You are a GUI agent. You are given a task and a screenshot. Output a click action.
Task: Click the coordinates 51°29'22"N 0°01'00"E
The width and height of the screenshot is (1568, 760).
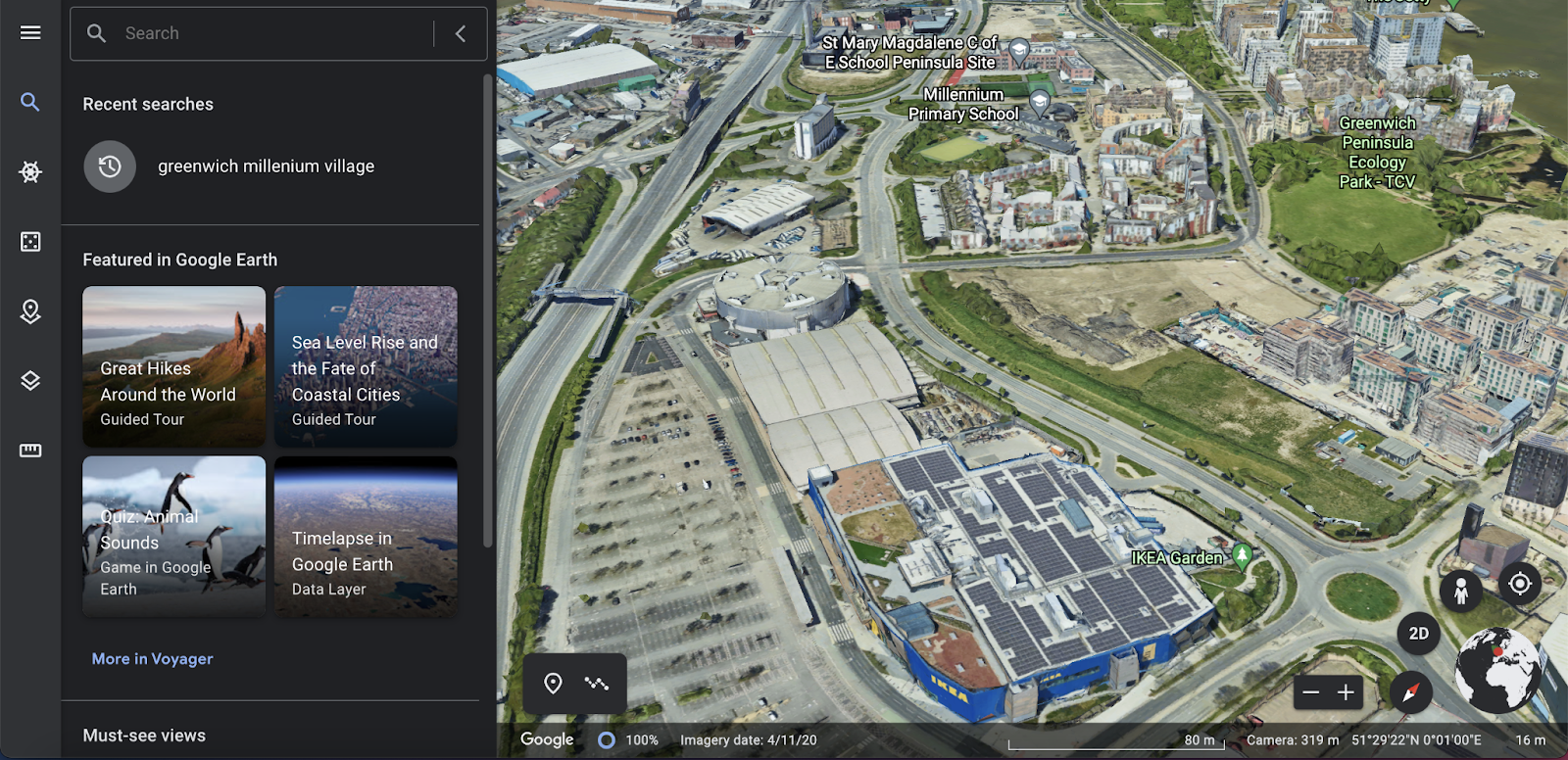pyautogui.click(x=1416, y=740)
